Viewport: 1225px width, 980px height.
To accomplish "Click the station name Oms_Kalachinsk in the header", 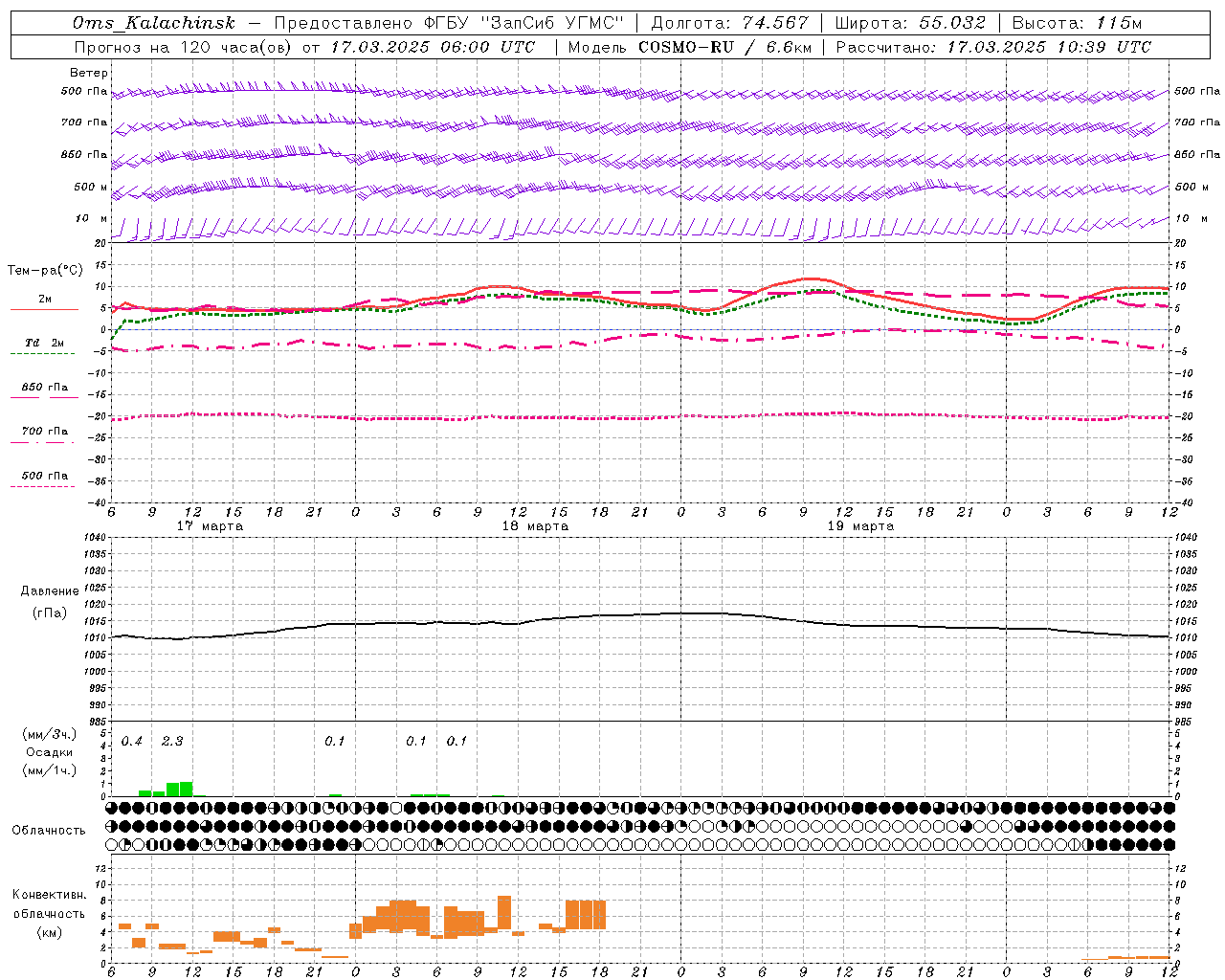I will (154, 23).
